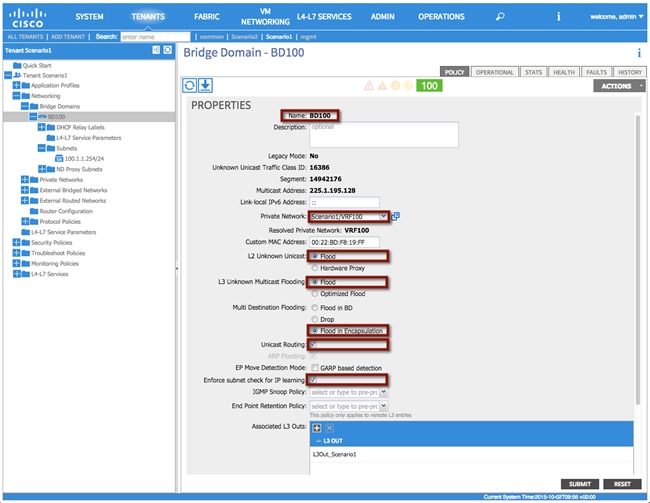
Task: Click Description text area
Action: point(384,134)
